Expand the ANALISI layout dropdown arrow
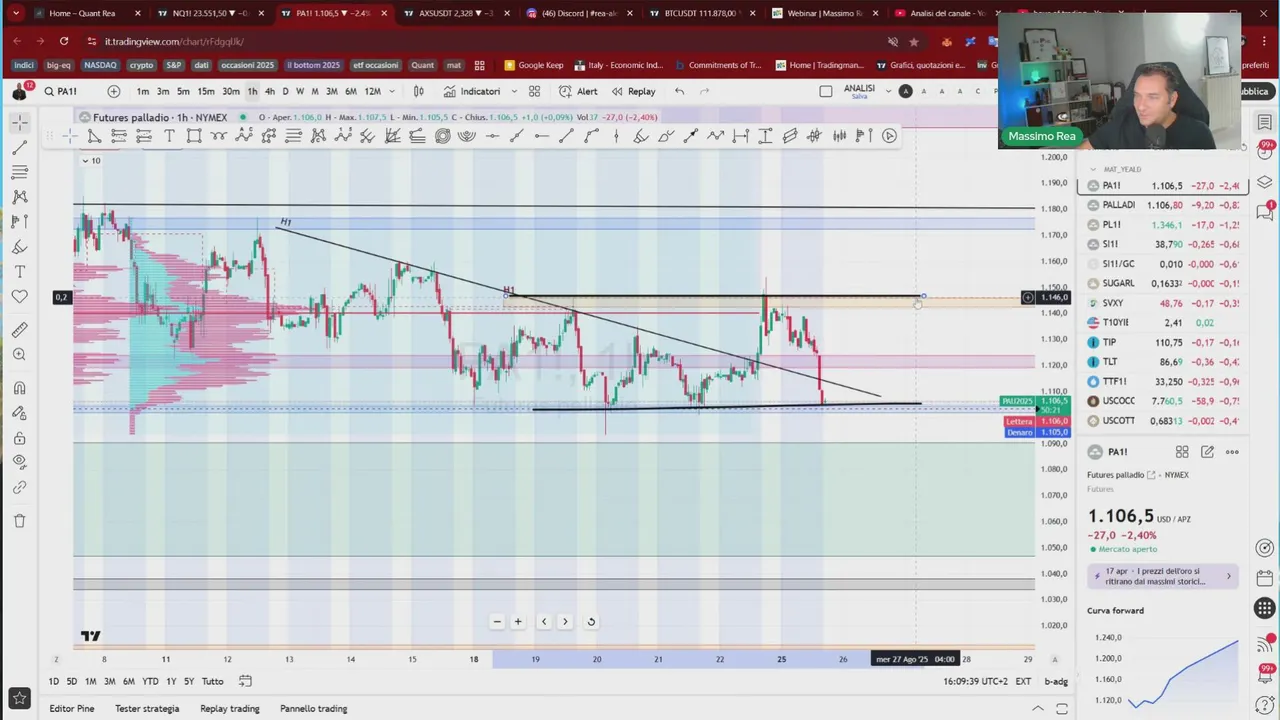 [888, 91]
